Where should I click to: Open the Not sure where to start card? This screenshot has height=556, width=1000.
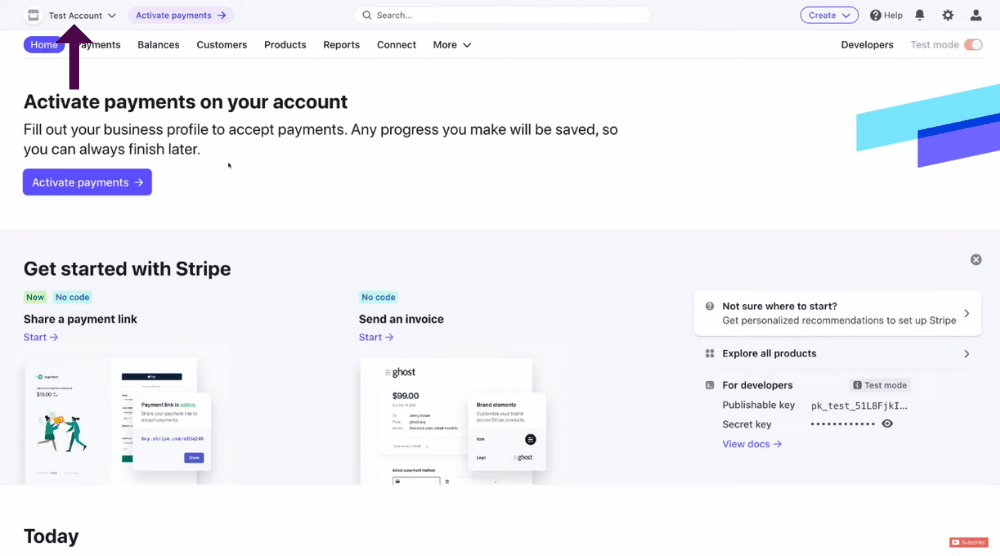pos(837,313)
